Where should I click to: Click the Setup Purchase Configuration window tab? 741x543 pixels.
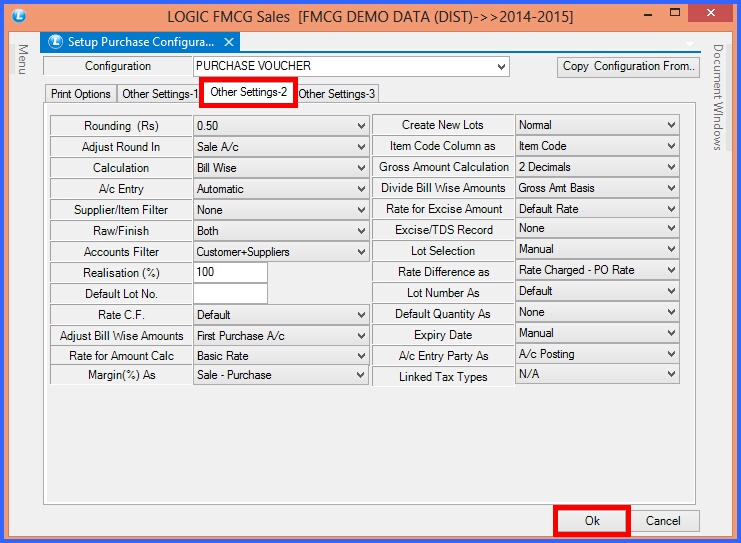(140, 42)
